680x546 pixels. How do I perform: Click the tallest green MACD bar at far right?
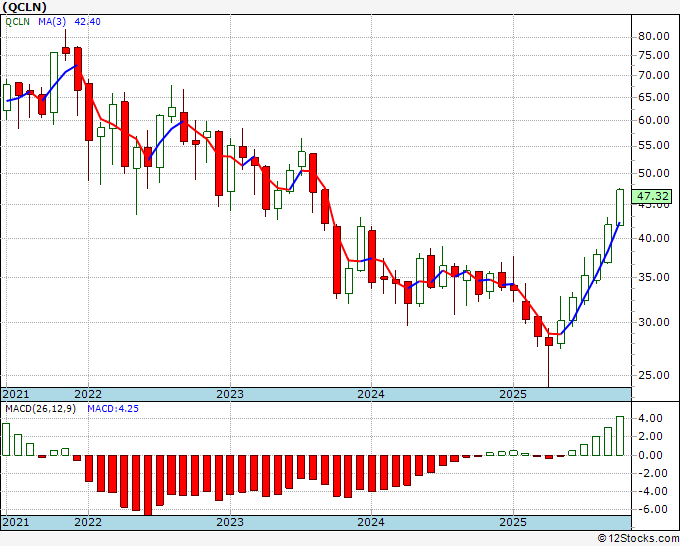620,436
